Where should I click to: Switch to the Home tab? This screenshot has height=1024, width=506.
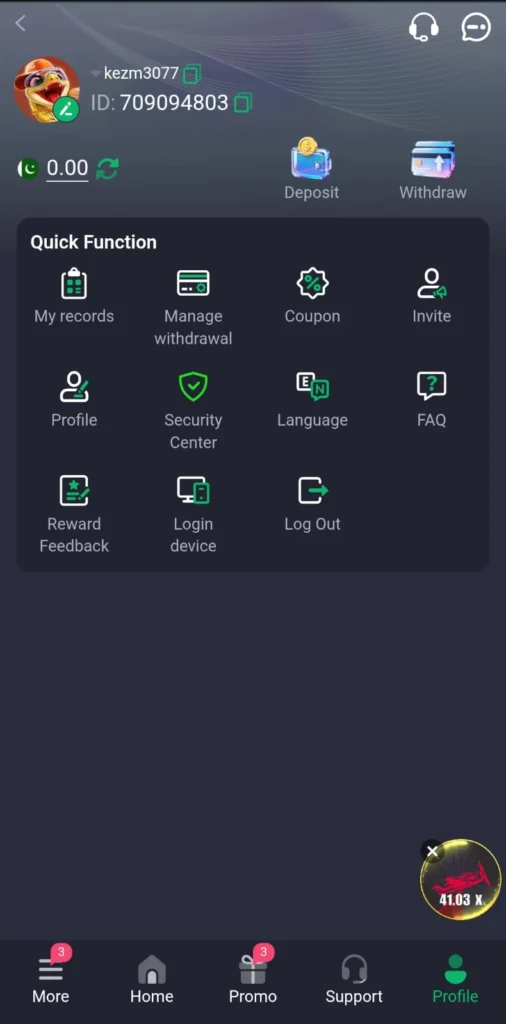tap(151, 978)
